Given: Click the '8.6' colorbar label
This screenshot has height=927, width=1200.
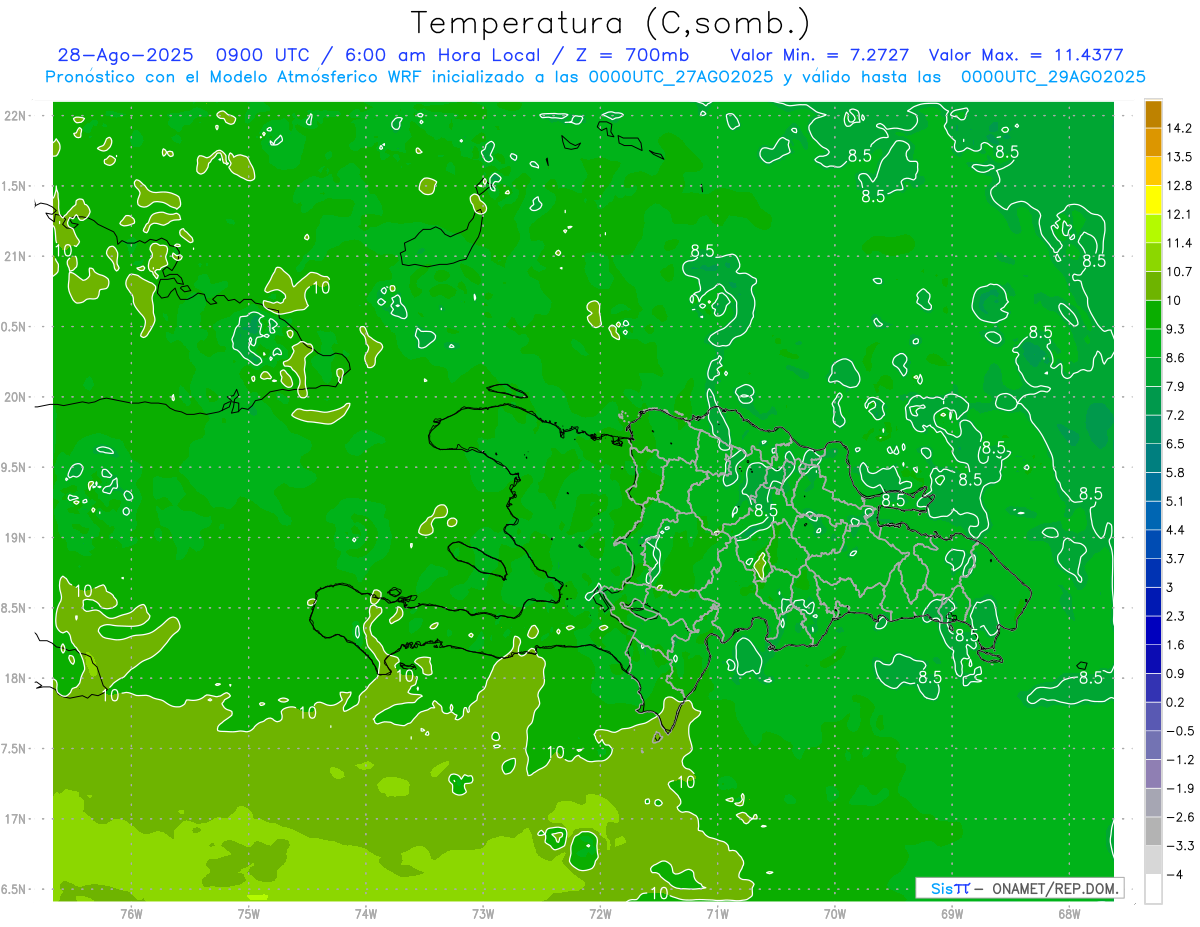Looking at the screenshot, I should pos(1176,357).
